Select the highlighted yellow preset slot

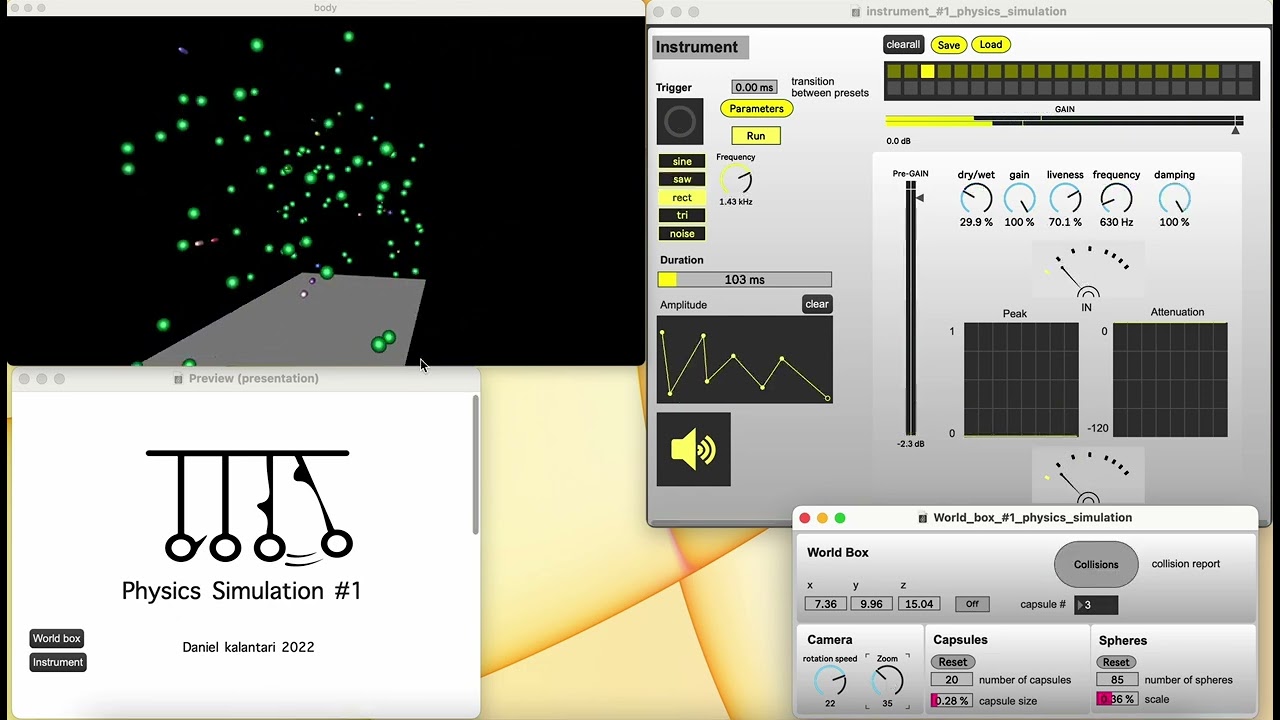[x=927, y=71]
